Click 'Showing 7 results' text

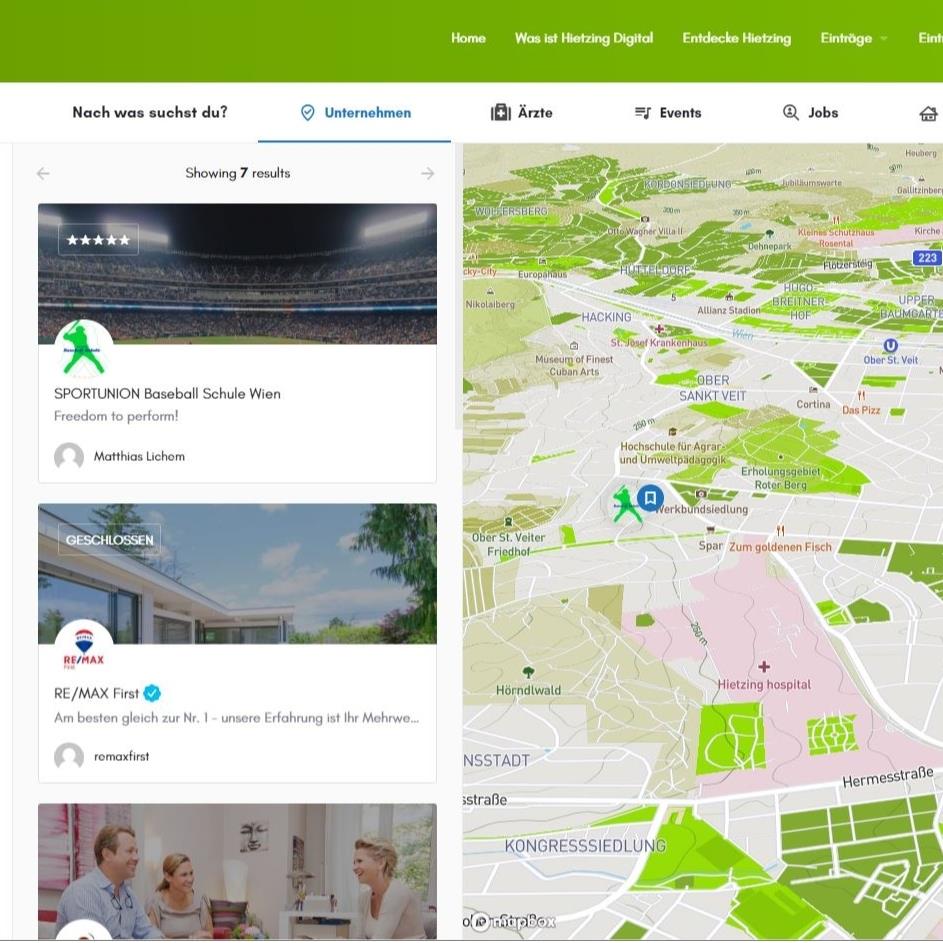pyautogui.click(x=238, y=173)
